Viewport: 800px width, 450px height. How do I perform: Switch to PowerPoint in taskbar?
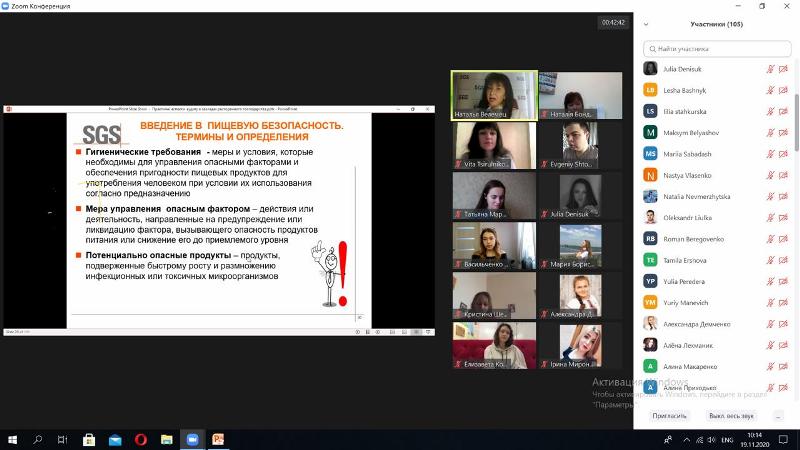(218, 439)
